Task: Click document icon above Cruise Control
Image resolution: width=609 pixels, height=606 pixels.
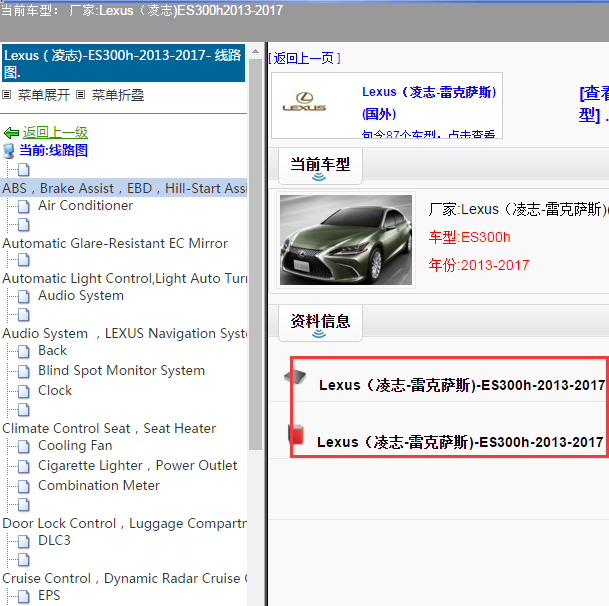Action: (24, 560)
